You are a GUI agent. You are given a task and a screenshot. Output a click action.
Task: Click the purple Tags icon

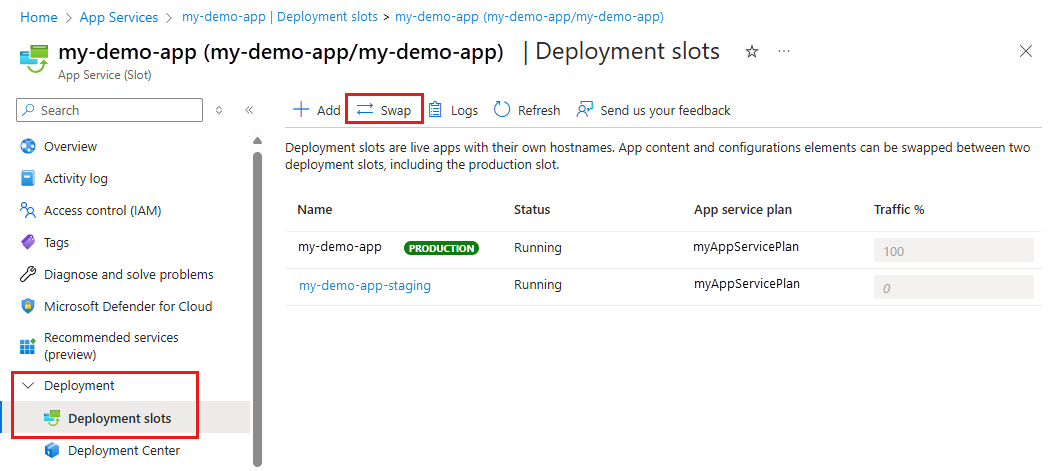28,242
